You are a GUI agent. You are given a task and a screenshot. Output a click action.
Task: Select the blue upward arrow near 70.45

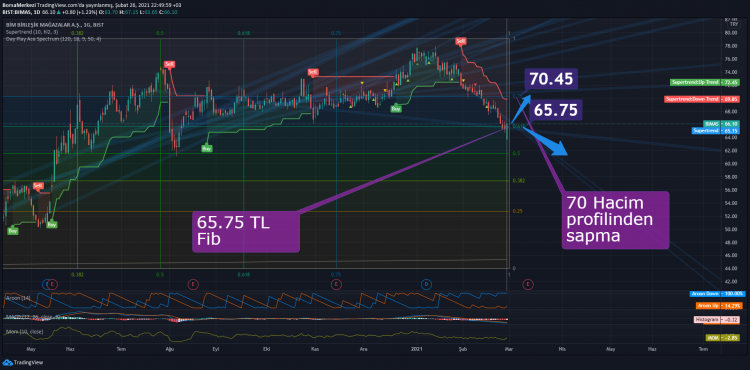tap(520, 108)
